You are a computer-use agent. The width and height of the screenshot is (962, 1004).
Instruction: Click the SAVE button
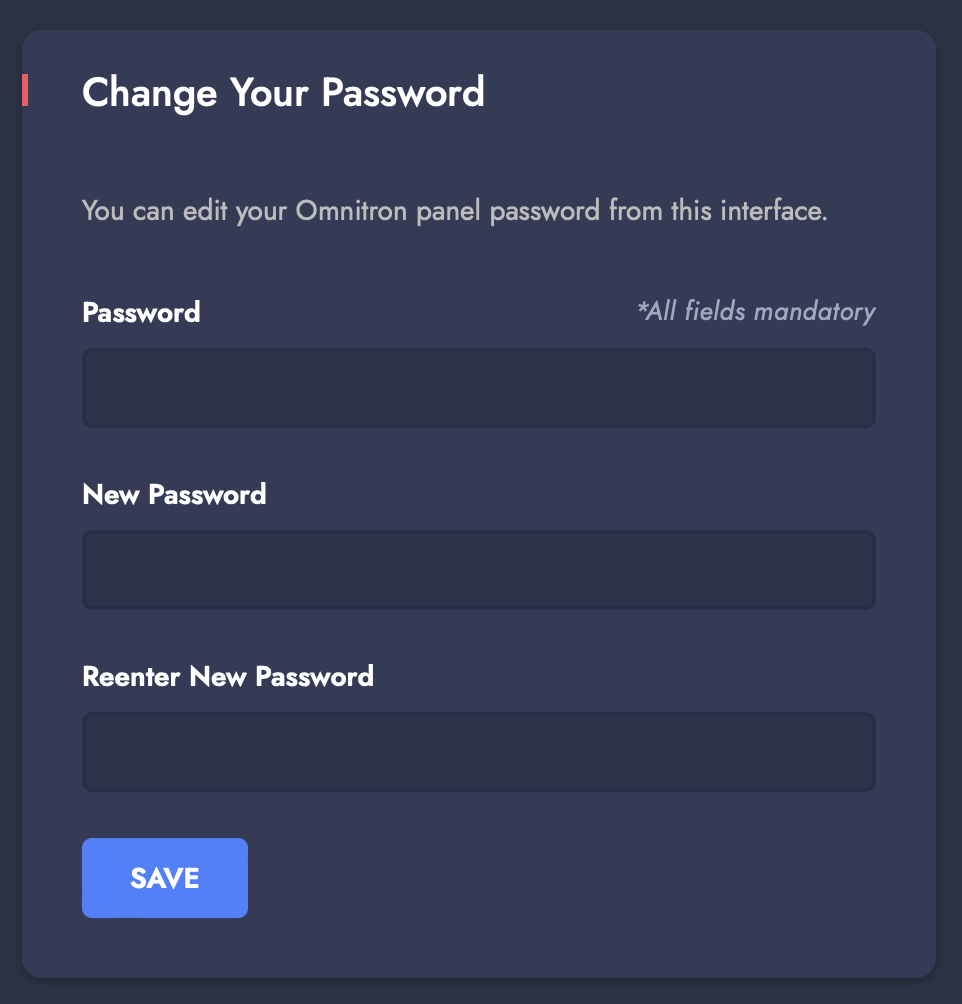click(165, 878)
